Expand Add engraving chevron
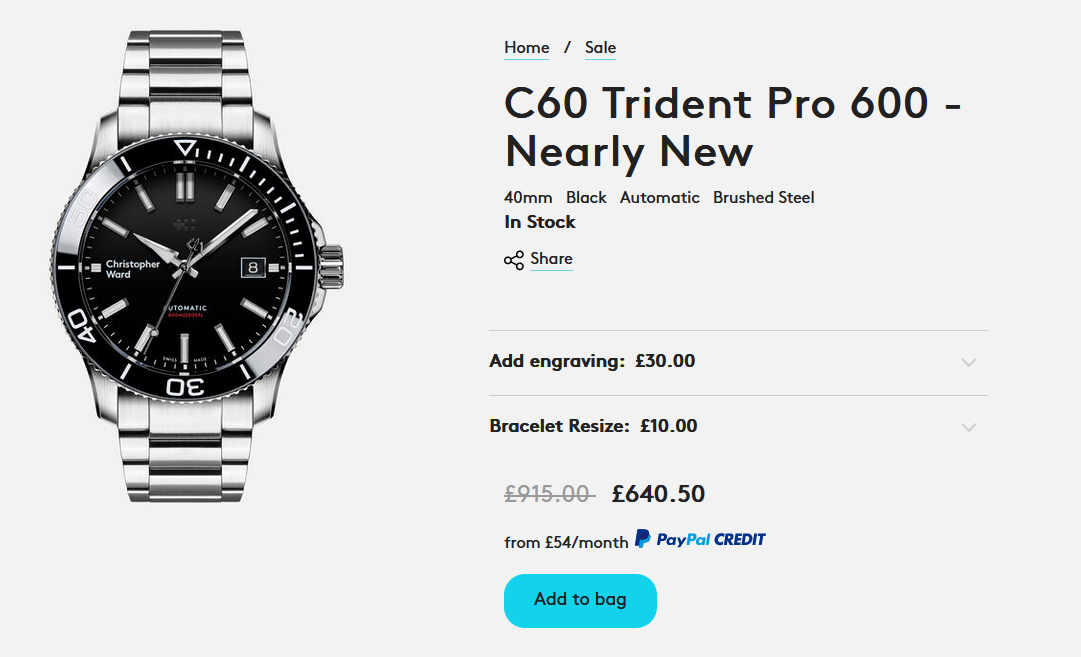Viewport: 1081px width, 657px height. point(968,362)
